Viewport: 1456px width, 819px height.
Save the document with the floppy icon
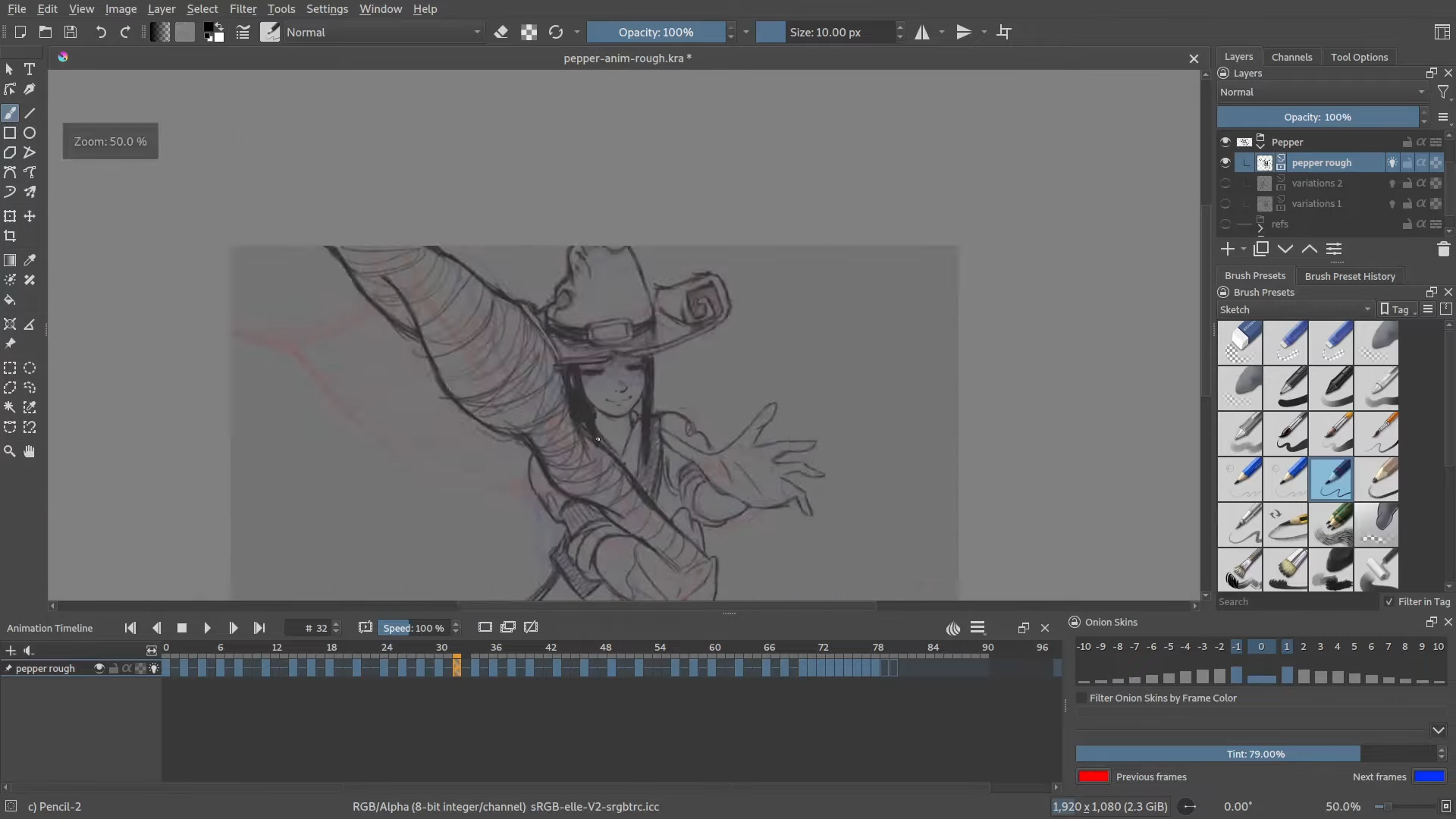tap(71, 32)
